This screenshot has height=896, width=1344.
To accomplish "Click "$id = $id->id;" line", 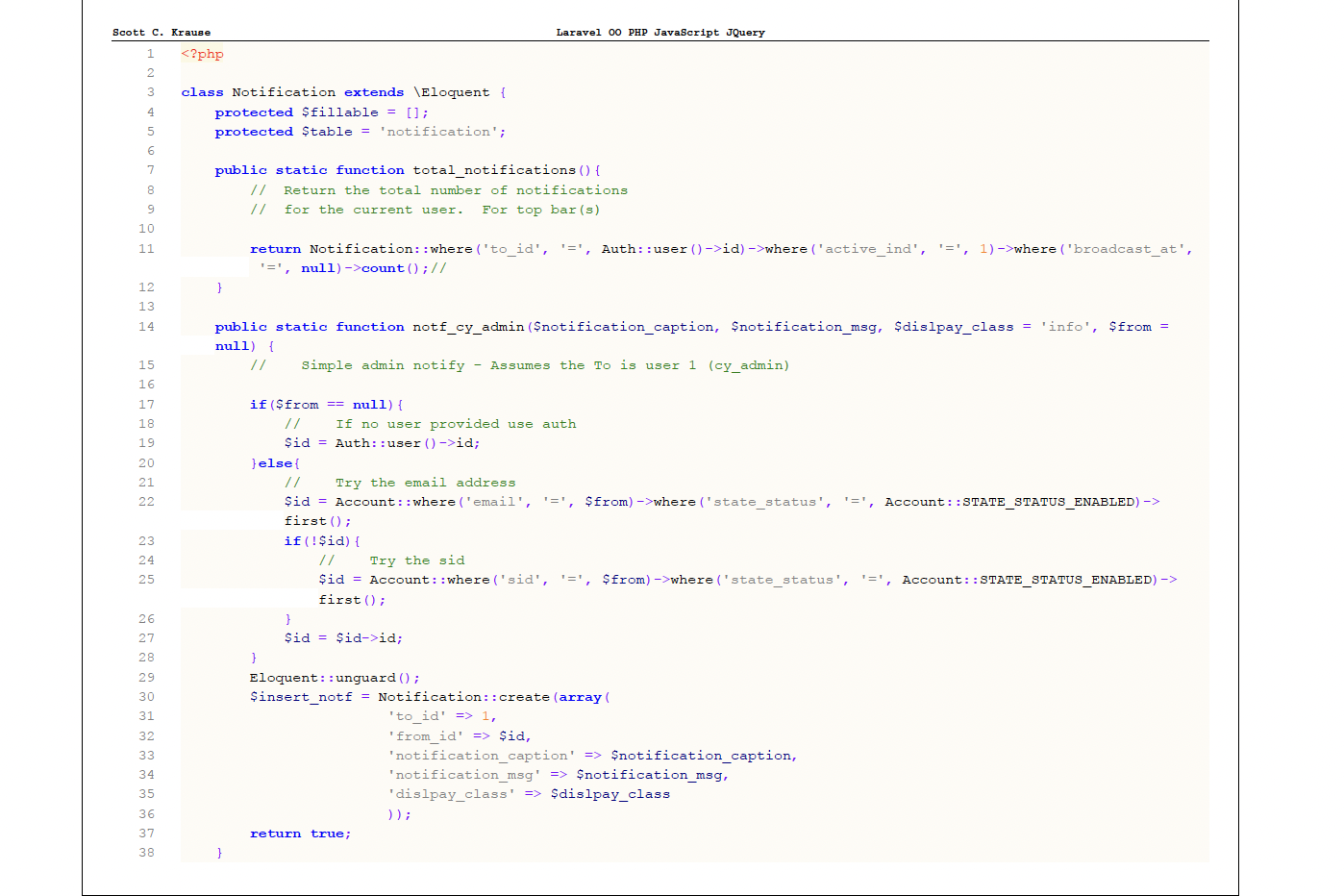I will point(343,638).
